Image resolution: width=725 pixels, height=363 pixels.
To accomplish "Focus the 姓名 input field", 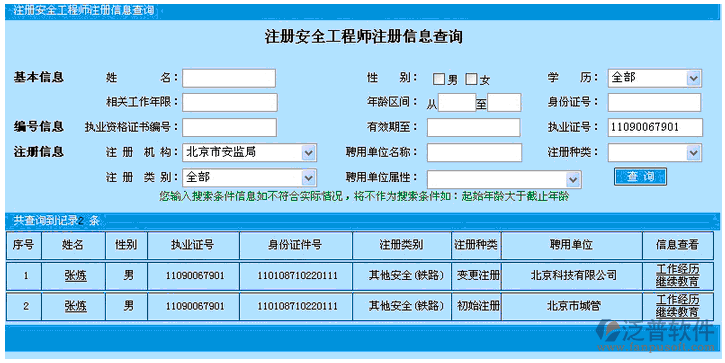I will pyautogui.click(x=229, y=78).
